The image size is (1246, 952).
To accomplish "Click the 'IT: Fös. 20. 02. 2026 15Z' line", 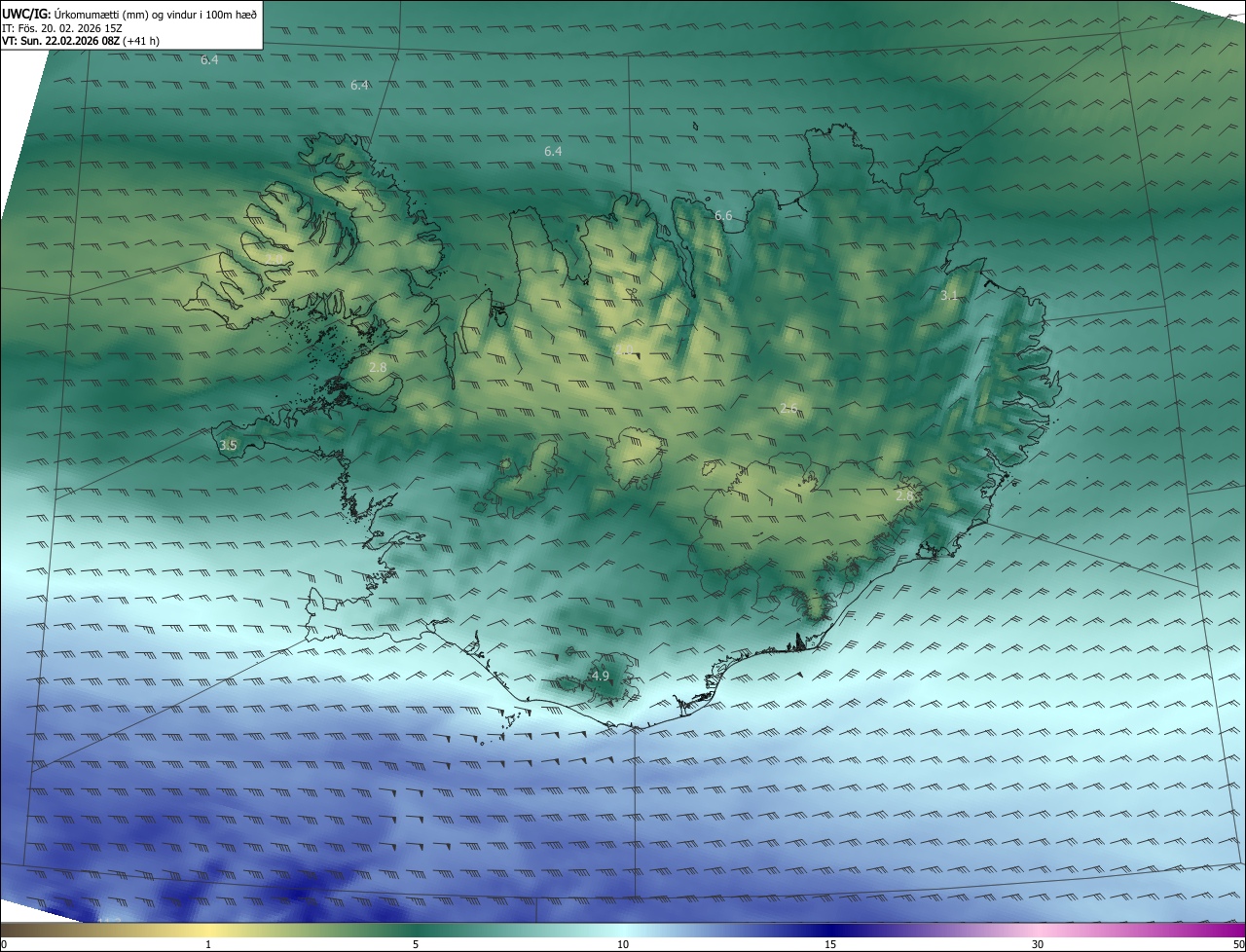I will [62, 27].
